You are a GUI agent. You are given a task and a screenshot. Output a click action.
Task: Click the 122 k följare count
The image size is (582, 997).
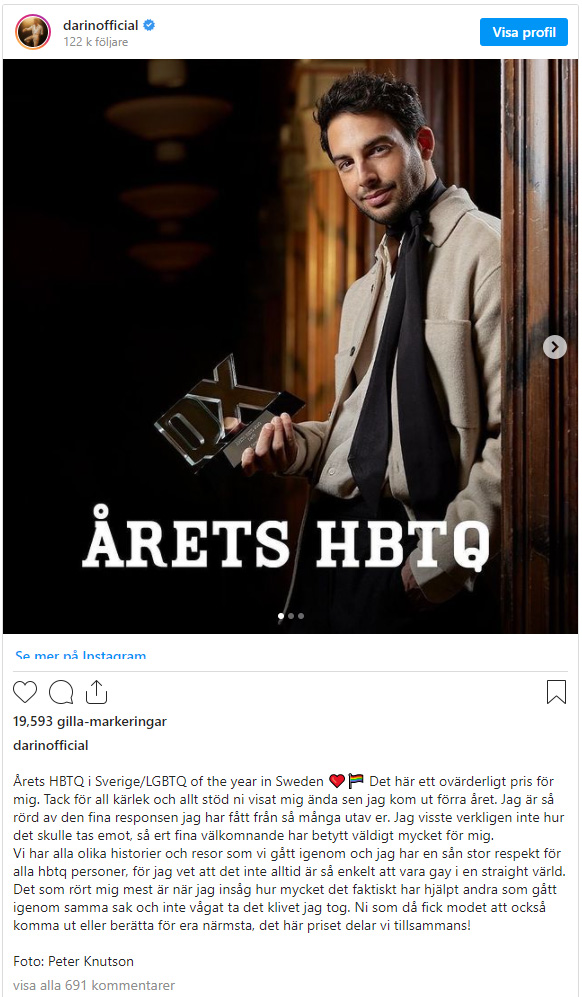coord(95,42)
